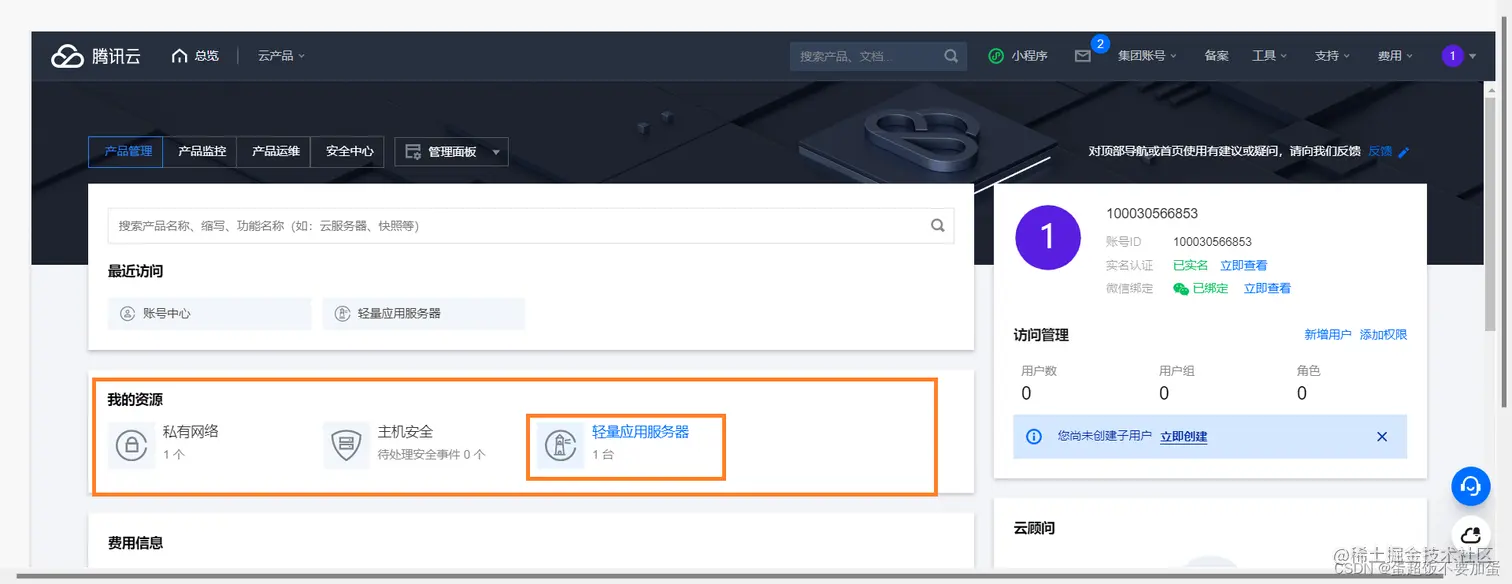1512x584 pixels.
Task: Open recently visited 轻量应用服务器
Action: [x=424, y=313]
